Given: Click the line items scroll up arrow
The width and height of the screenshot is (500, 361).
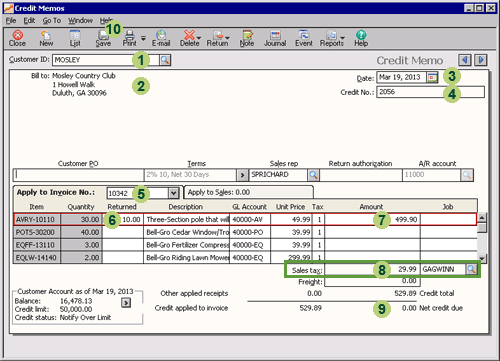Looking at the screenshot, I should tap(482, 218).
